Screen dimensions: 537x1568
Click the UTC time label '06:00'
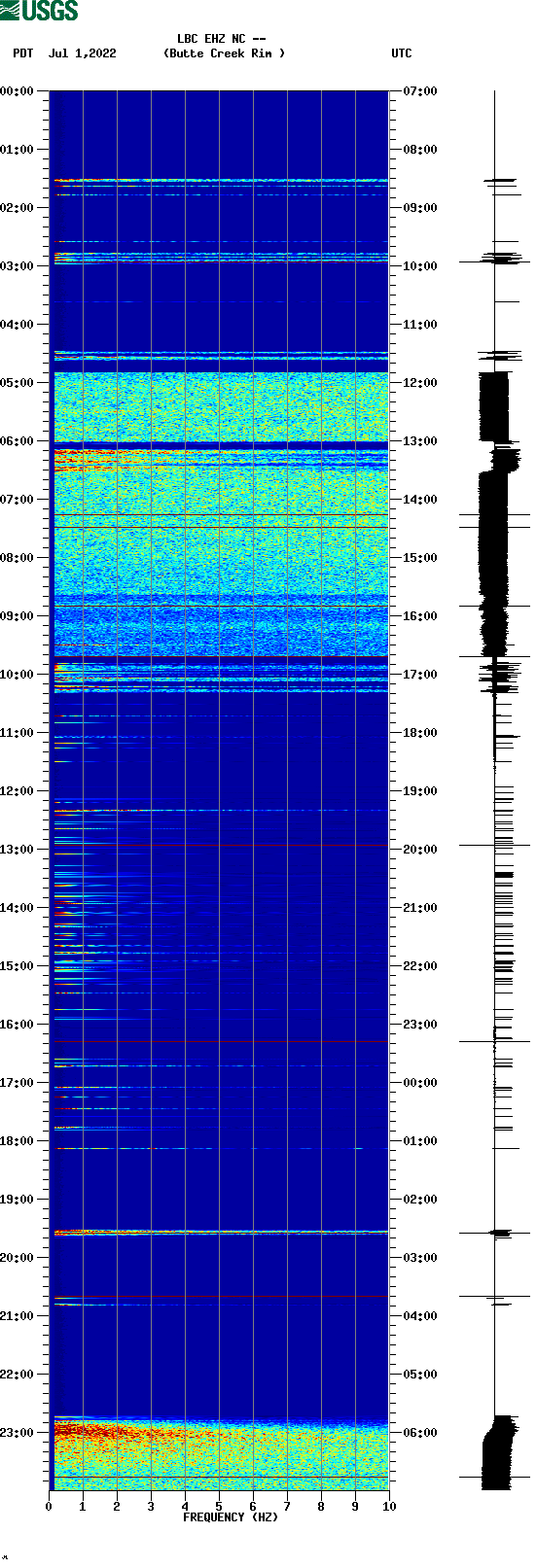420,1433
